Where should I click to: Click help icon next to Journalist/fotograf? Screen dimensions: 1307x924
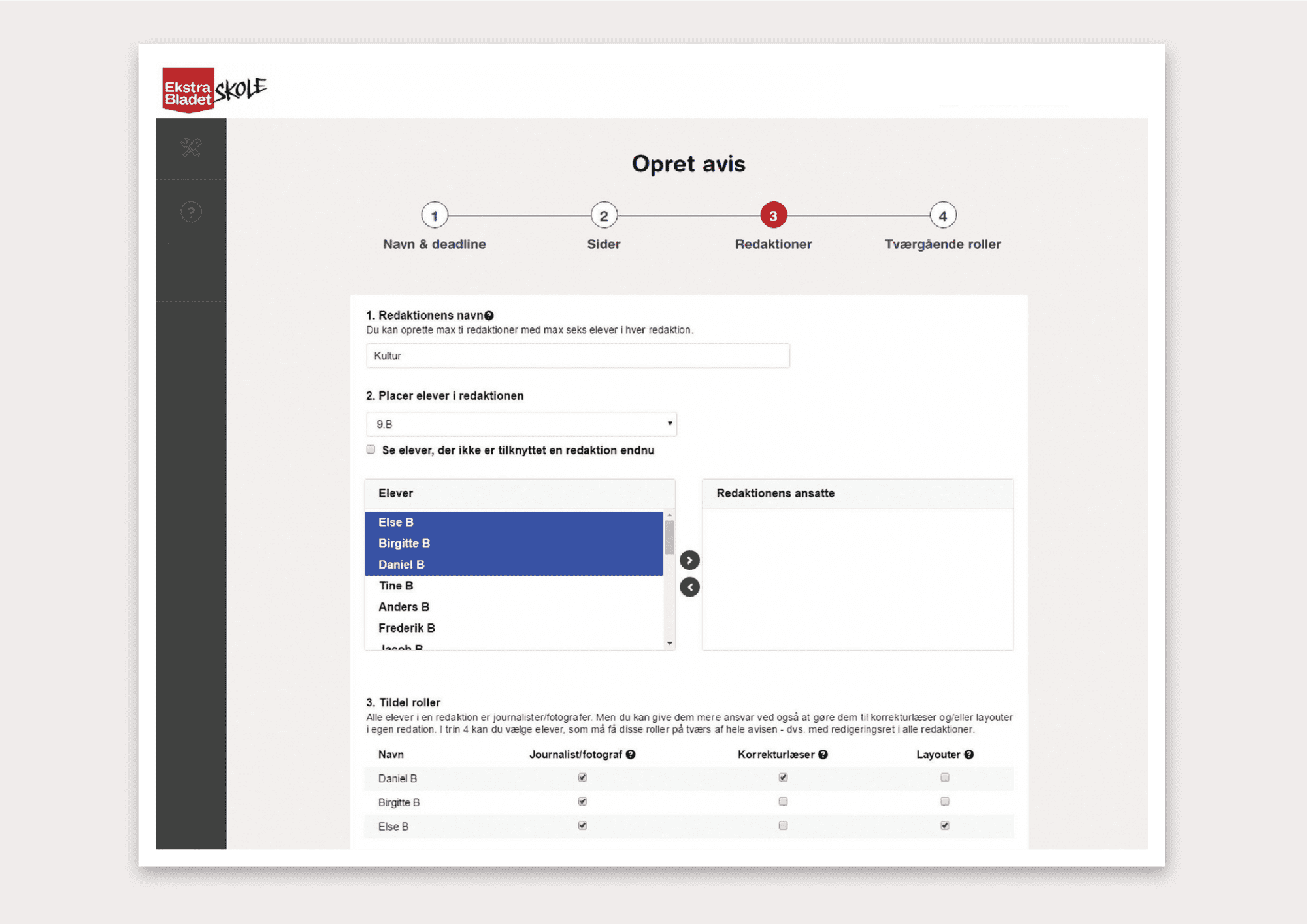631,754
